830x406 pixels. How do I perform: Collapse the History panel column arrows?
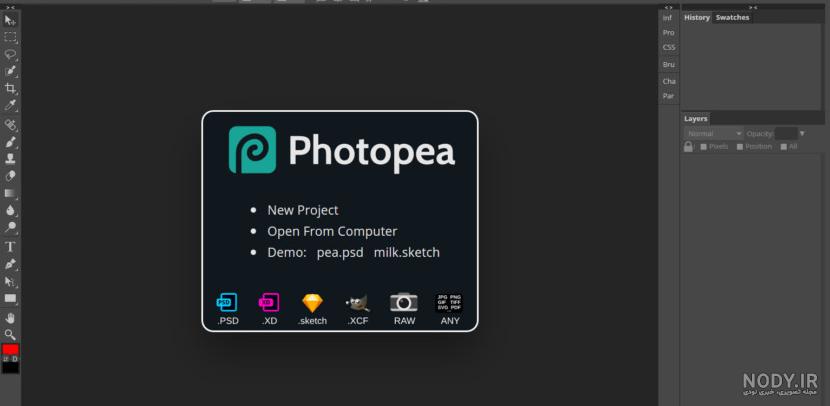click(753, 7)
